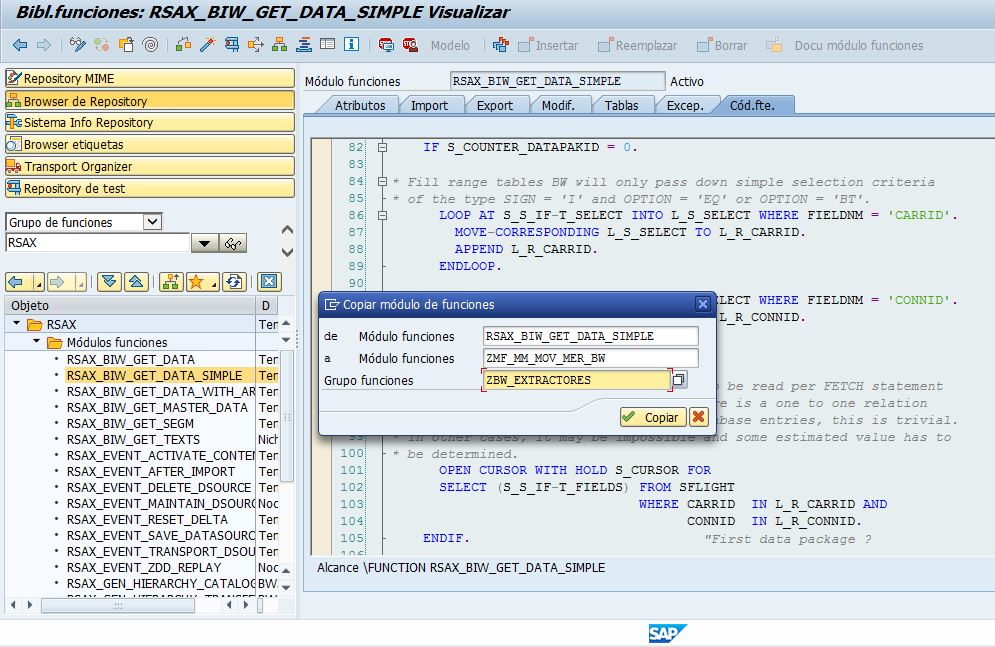
Task: Click the Insertar toolbar button
Action: tap(548, 46)
